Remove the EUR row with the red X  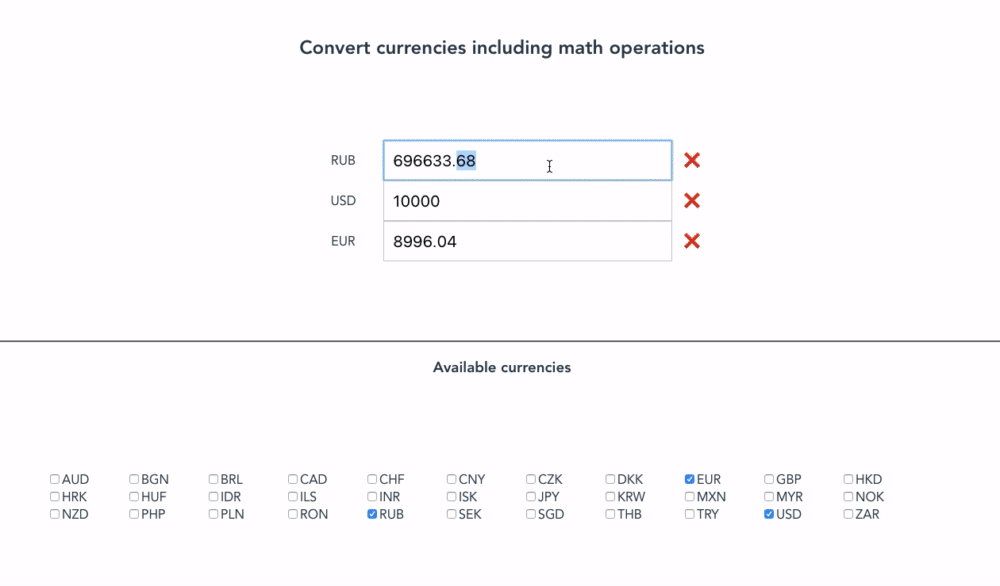(x=691, y=240)
